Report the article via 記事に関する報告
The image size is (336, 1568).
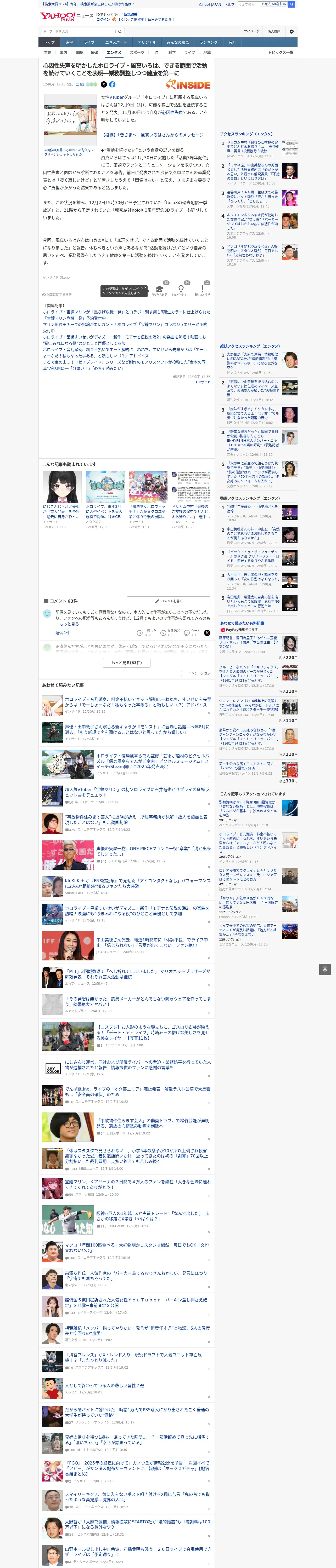(57, 295)
